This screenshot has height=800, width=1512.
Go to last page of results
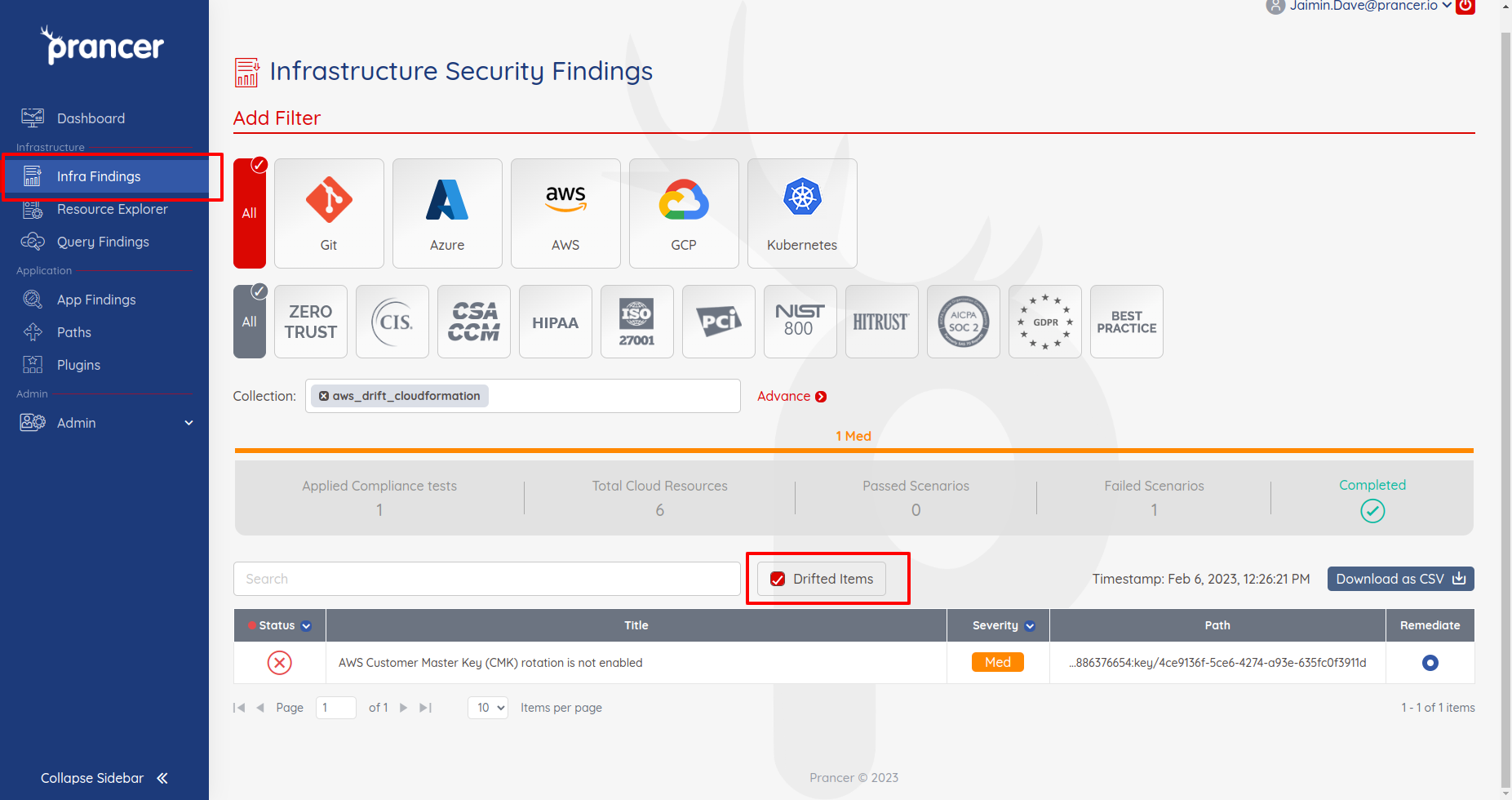tap(425, 708)
